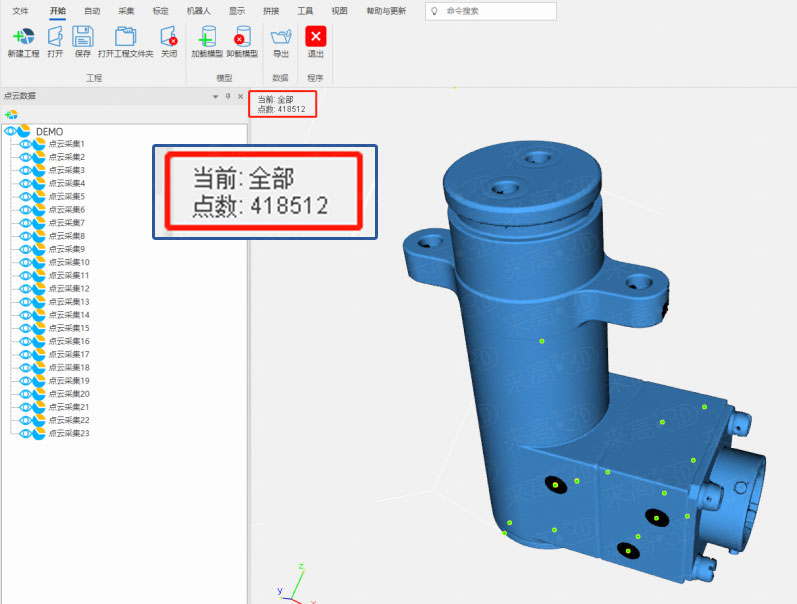Export data using the 导出 icon

point(281,38)
